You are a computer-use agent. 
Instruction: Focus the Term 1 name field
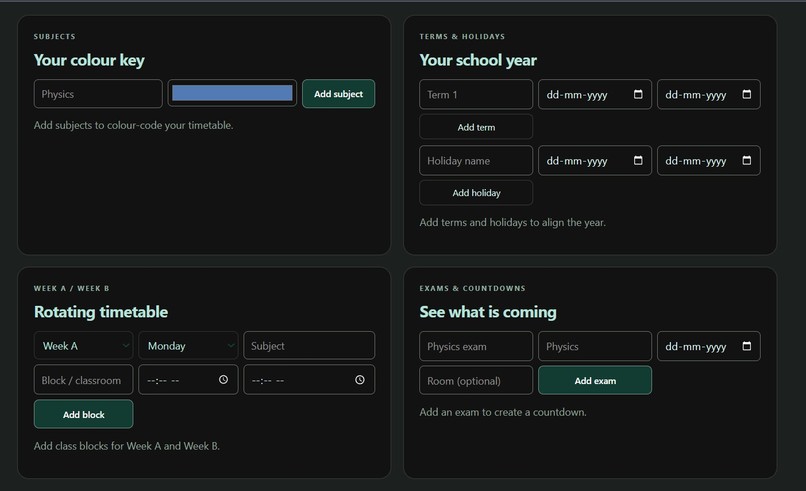pyautogui.click(x=476, y=94)
